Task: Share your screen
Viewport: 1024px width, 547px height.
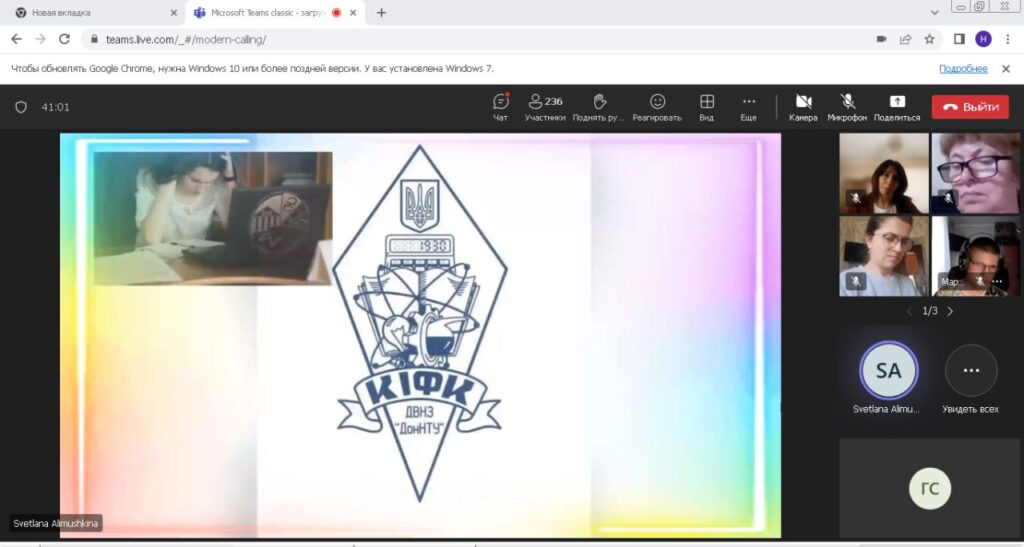Action: [897, 107]
